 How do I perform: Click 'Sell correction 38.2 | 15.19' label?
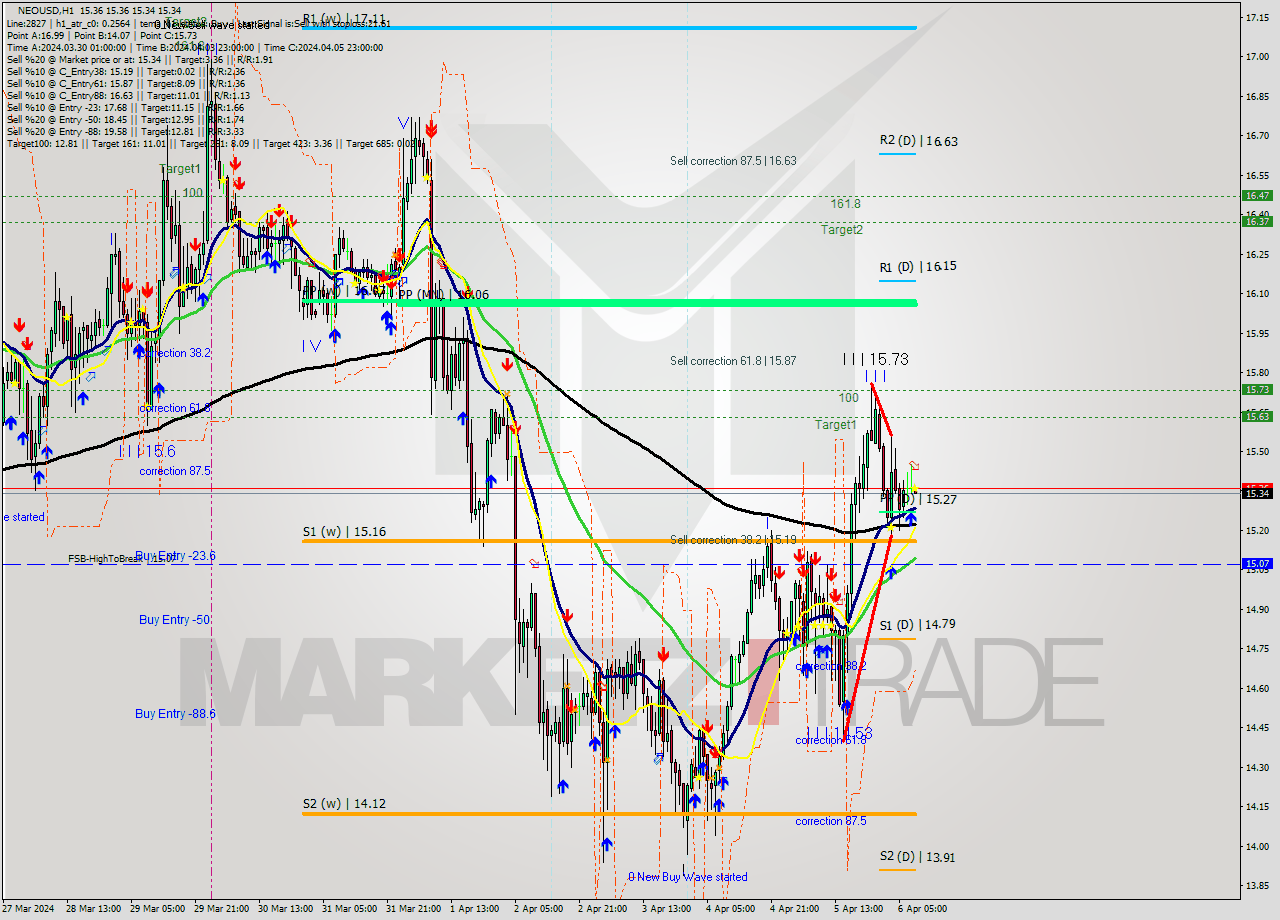pos(733,540)
